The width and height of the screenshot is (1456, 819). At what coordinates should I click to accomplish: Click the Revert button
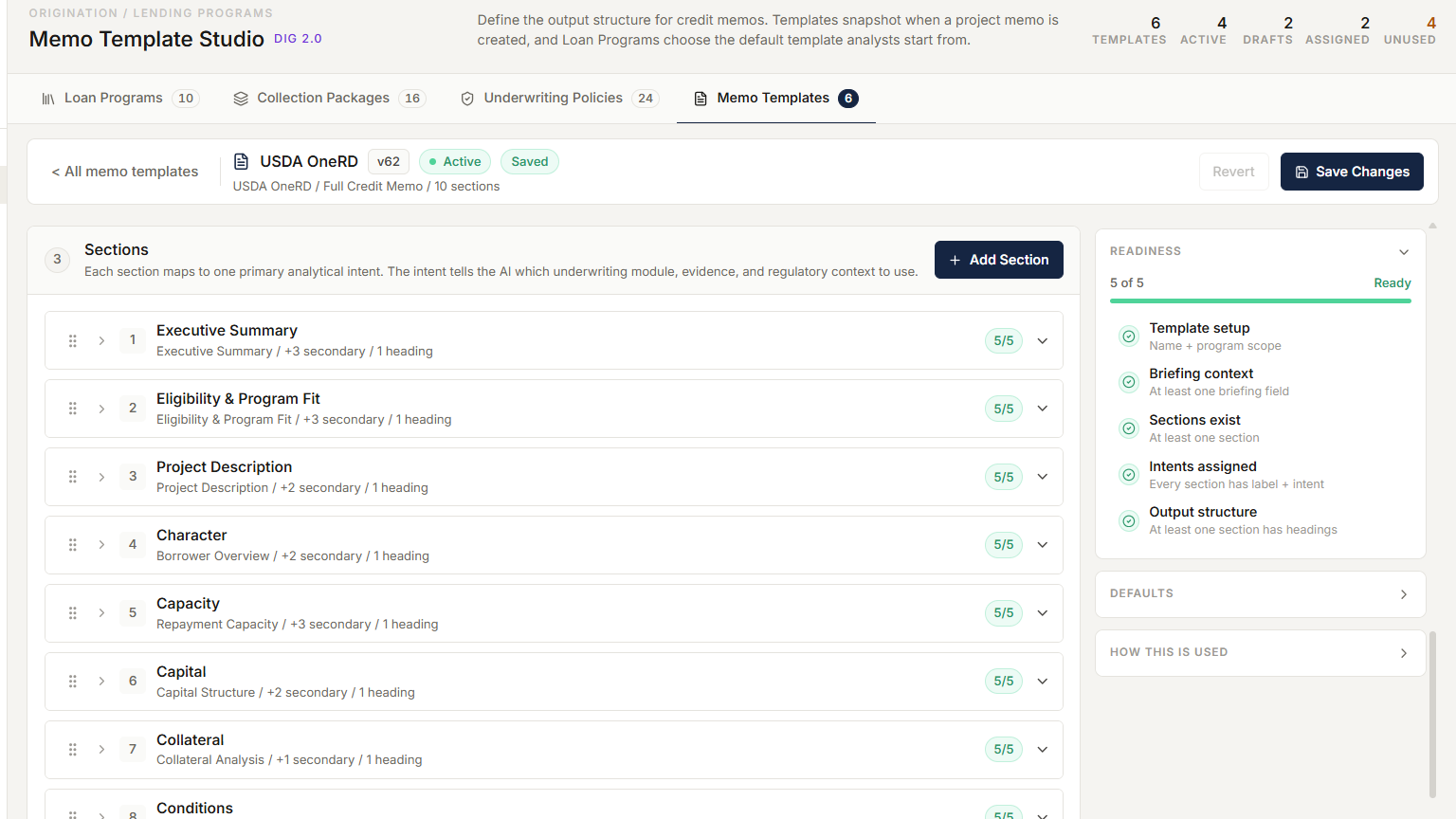1233,172
